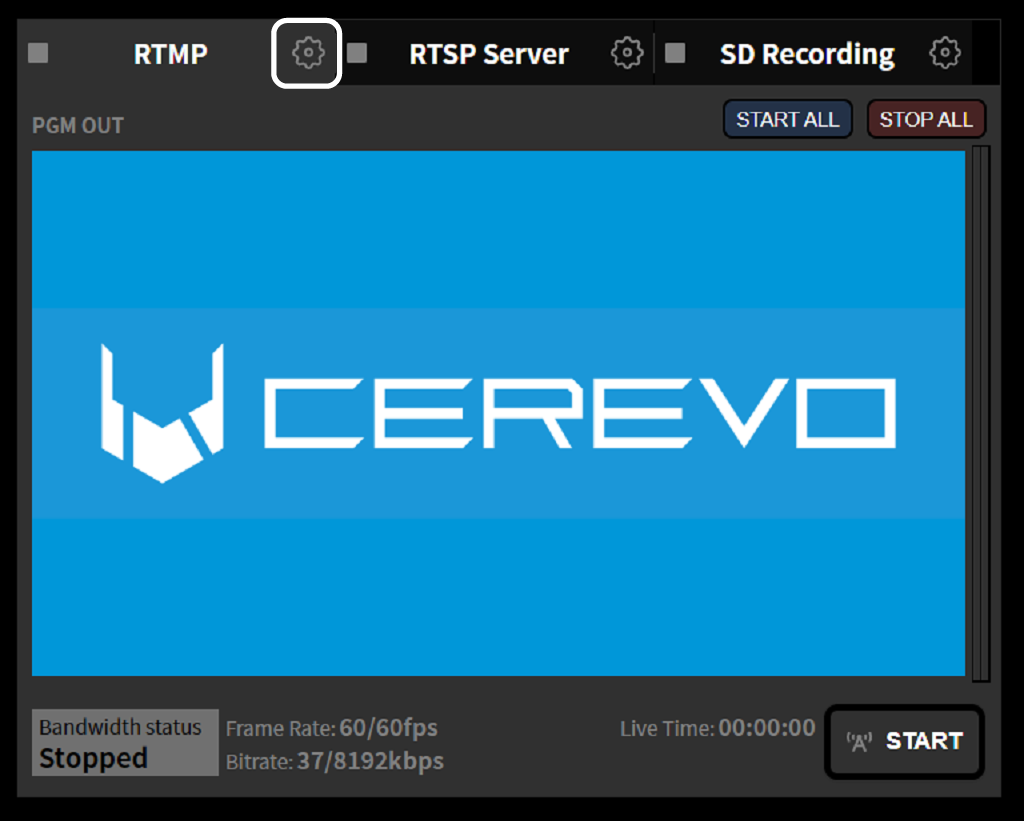Image resolution: width=1024 pixels, height=821 pixels.
Task: Switch to the RTMP tab
Action: (170, 54)
